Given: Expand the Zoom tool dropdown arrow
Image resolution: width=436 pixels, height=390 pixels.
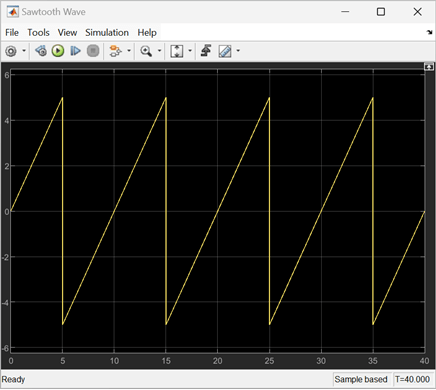Looking at the screenshot, I should (x=159, y=51).
